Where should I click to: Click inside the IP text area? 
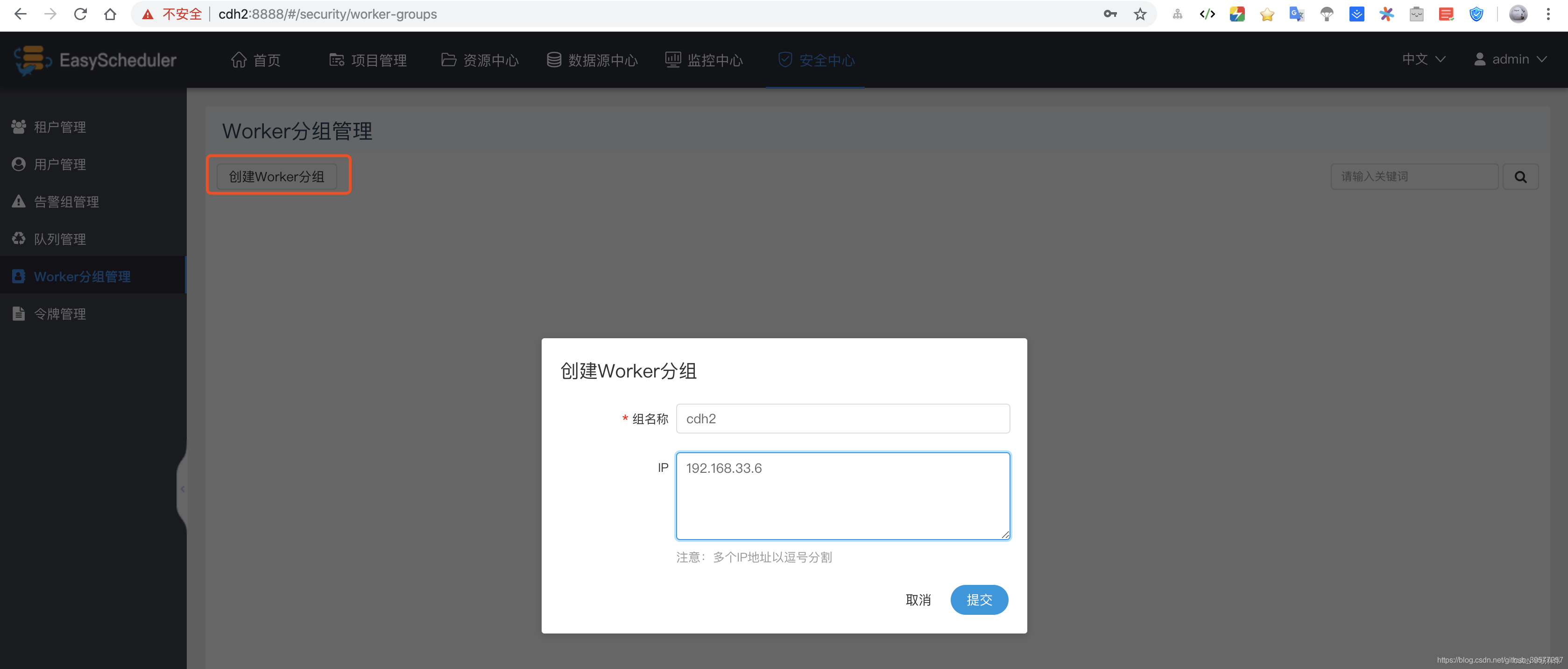click(842, 496)
